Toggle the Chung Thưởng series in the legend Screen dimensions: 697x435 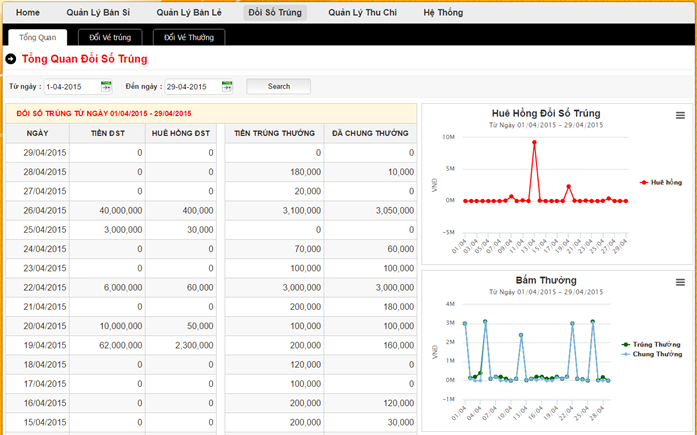[651, 354]
